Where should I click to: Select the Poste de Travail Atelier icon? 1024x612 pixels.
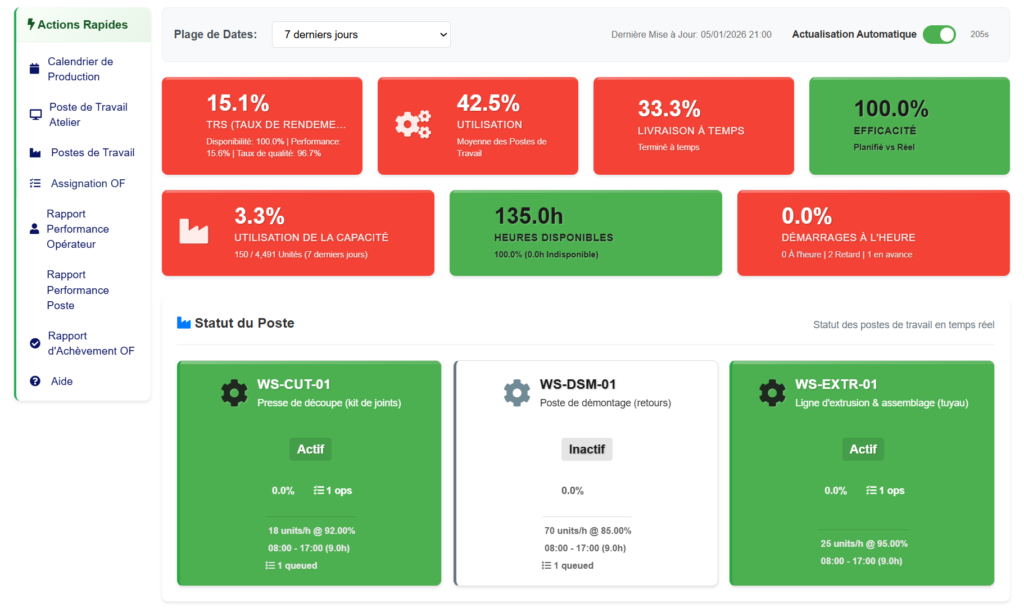coord(33,114)
